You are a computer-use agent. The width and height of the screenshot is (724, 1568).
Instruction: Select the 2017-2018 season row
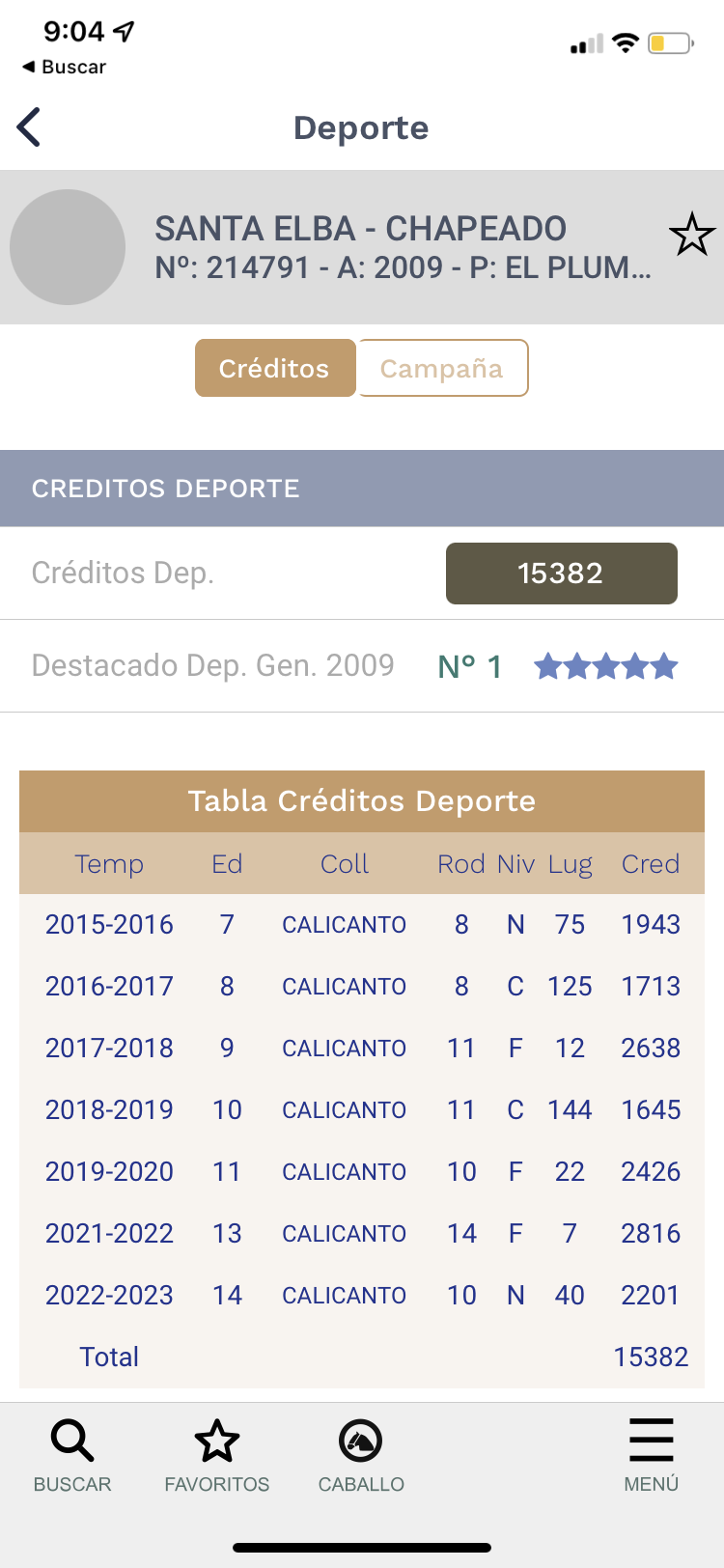[362, 1049]
